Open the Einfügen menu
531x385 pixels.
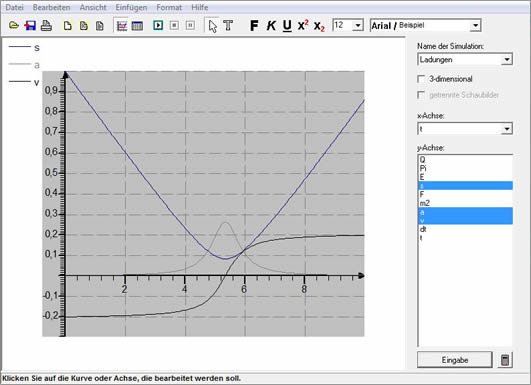131,7
